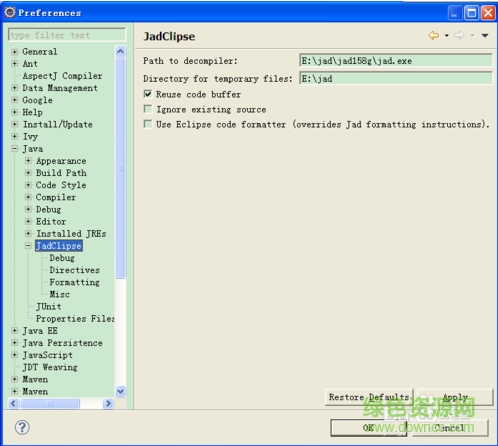
Task: Expand the General tree node
Action: pos(14,52)
